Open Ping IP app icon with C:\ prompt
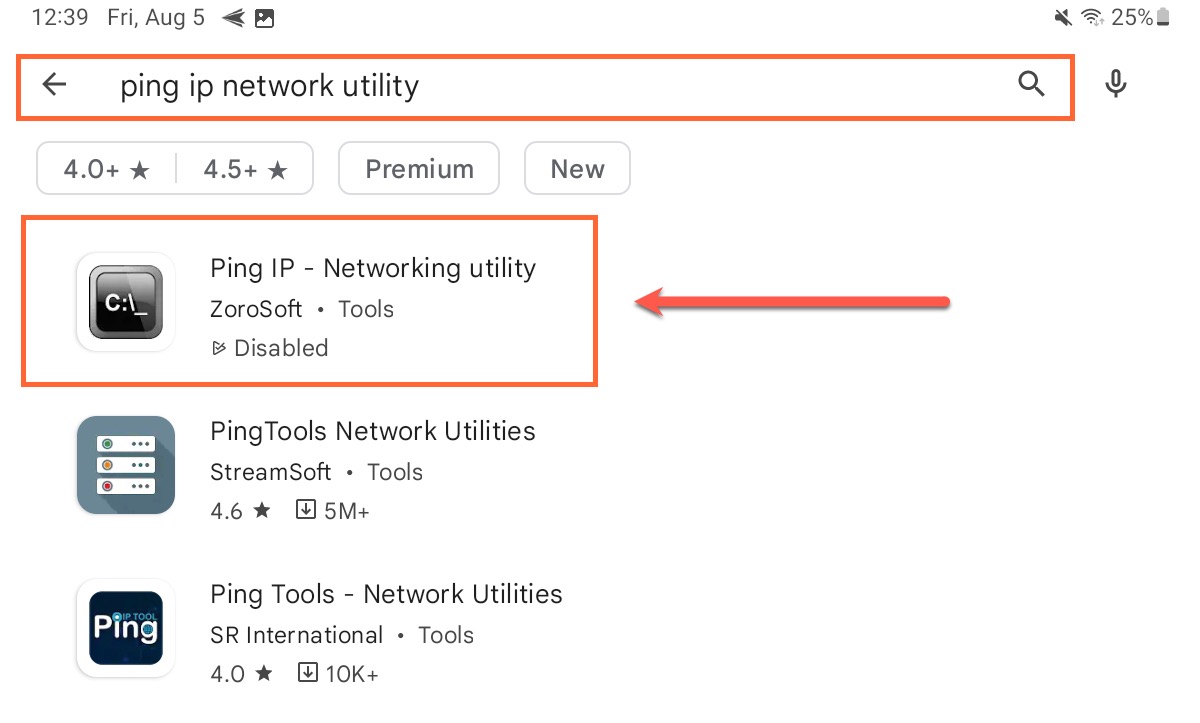Screen dimensions: 1200x723 click(126, 302)
